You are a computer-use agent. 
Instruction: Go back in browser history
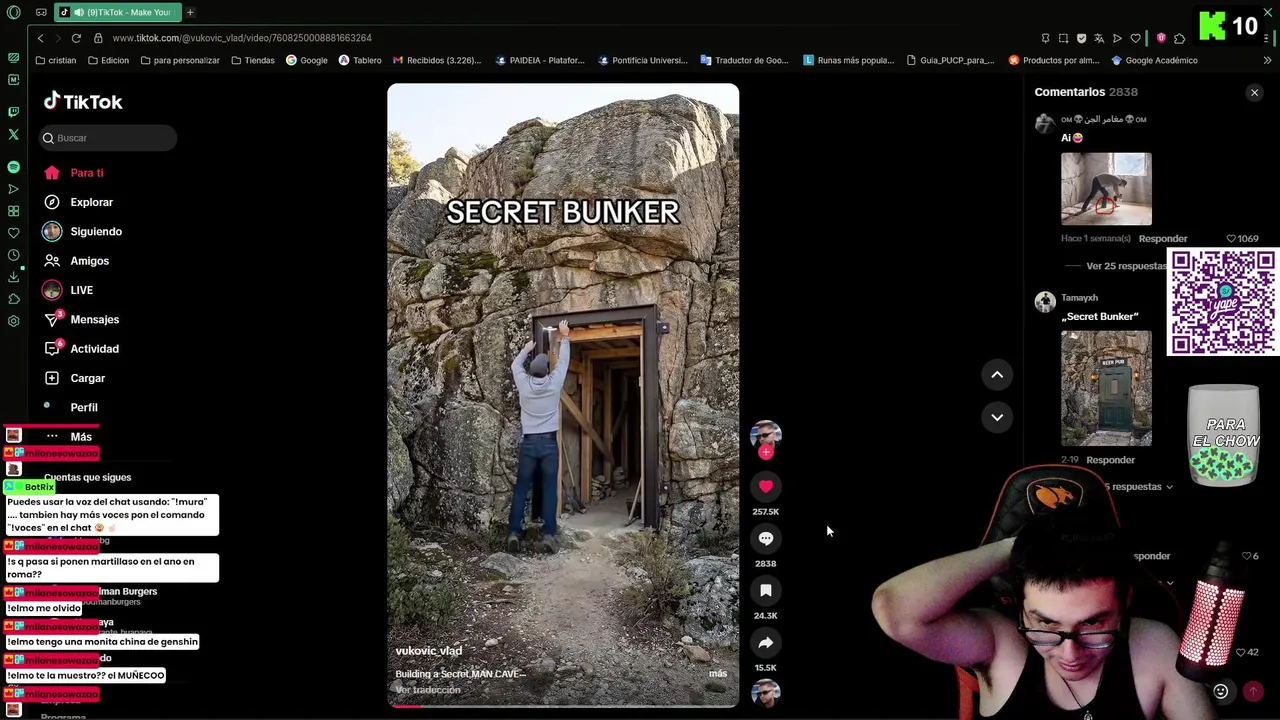point(40,38)
